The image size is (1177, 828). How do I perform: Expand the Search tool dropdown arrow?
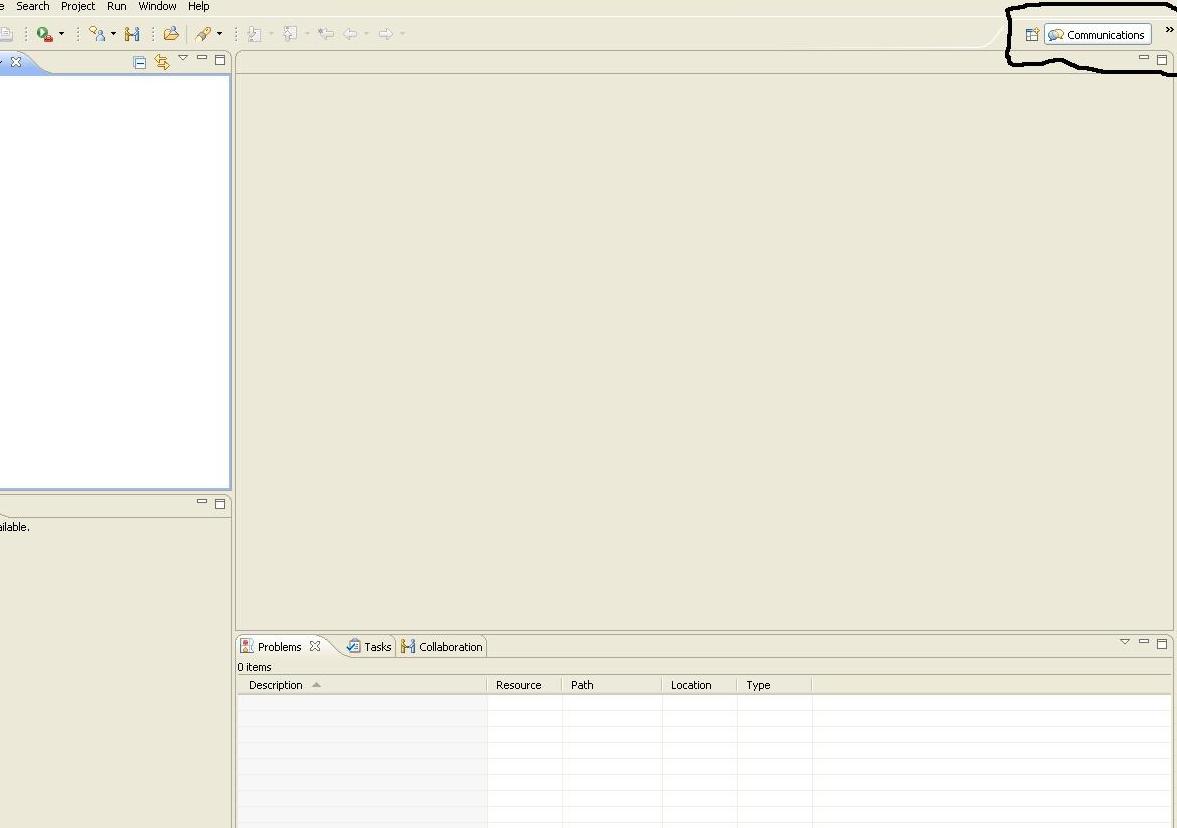coord(219,34)
